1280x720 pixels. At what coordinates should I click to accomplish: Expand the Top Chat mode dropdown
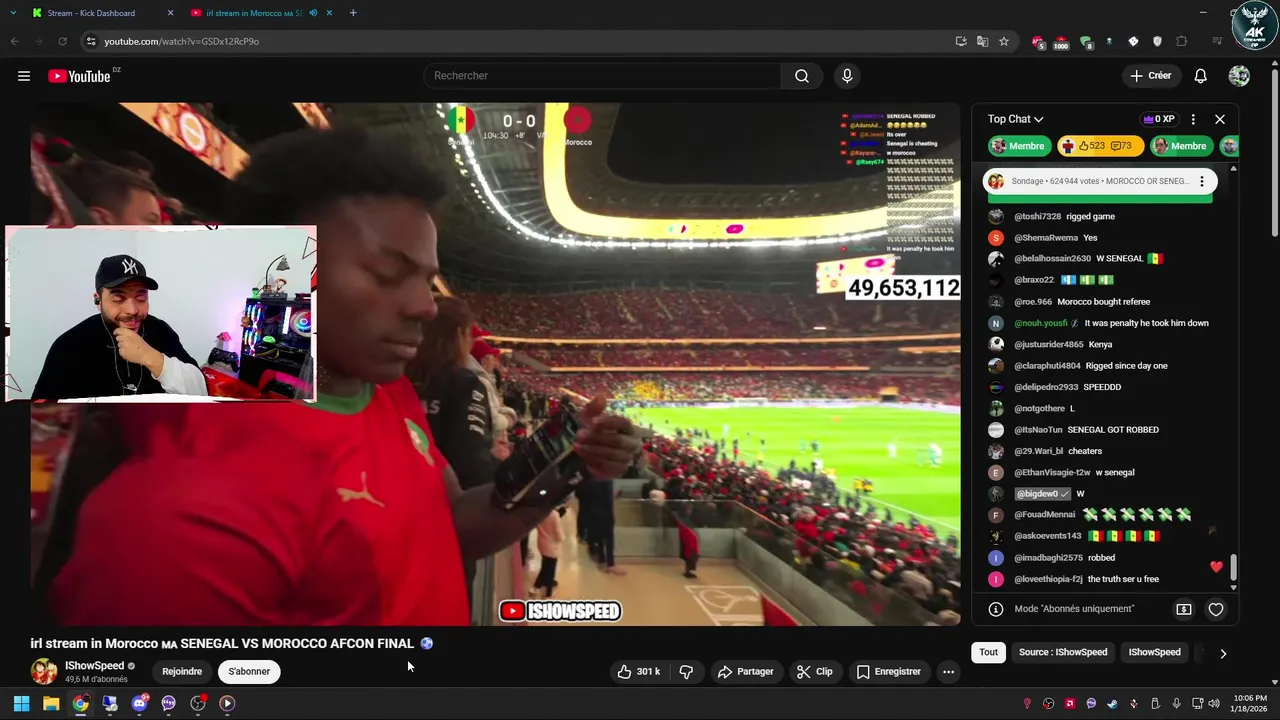[1015, 119]
